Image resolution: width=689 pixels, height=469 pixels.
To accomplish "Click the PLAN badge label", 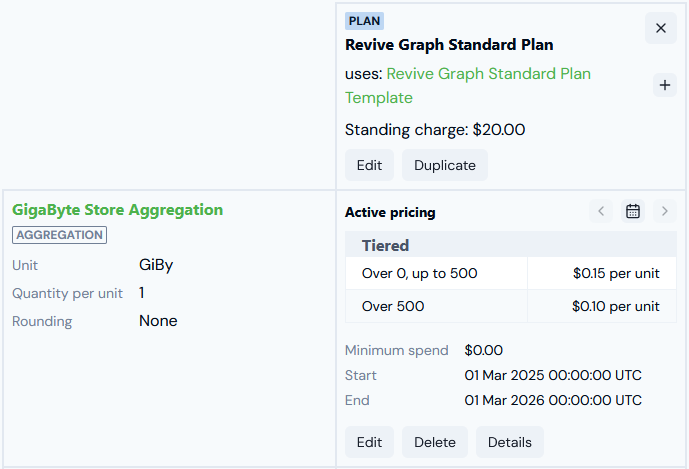I will pyautogui.click(x=364, y=20).
